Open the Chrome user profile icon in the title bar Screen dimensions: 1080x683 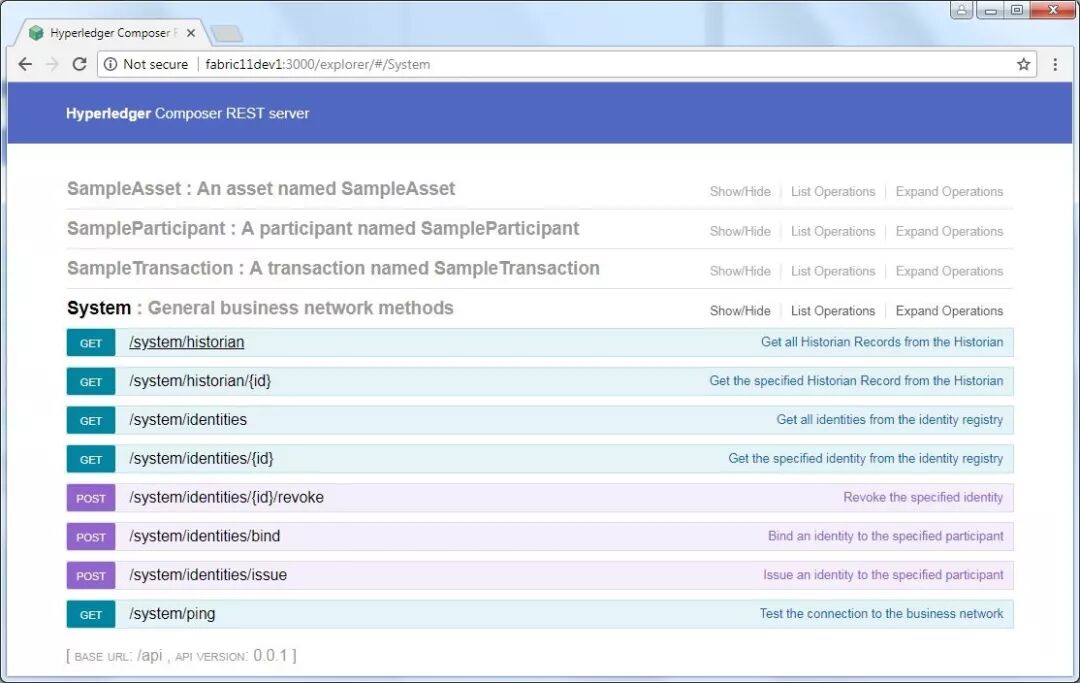962,10
